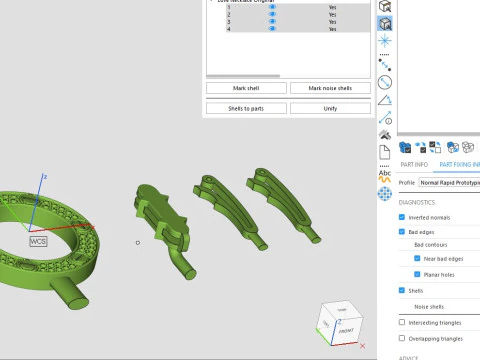Screen dimensions: 480x360
Task: Open the Profile dropdown Normal Rapid Prototyping
Action: (449, 183)
